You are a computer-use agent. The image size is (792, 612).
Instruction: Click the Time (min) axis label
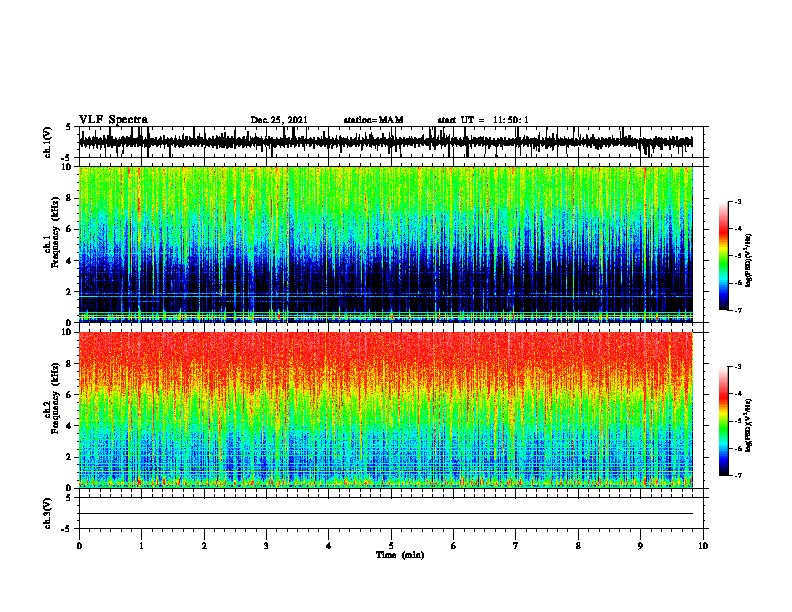[400, 555]
